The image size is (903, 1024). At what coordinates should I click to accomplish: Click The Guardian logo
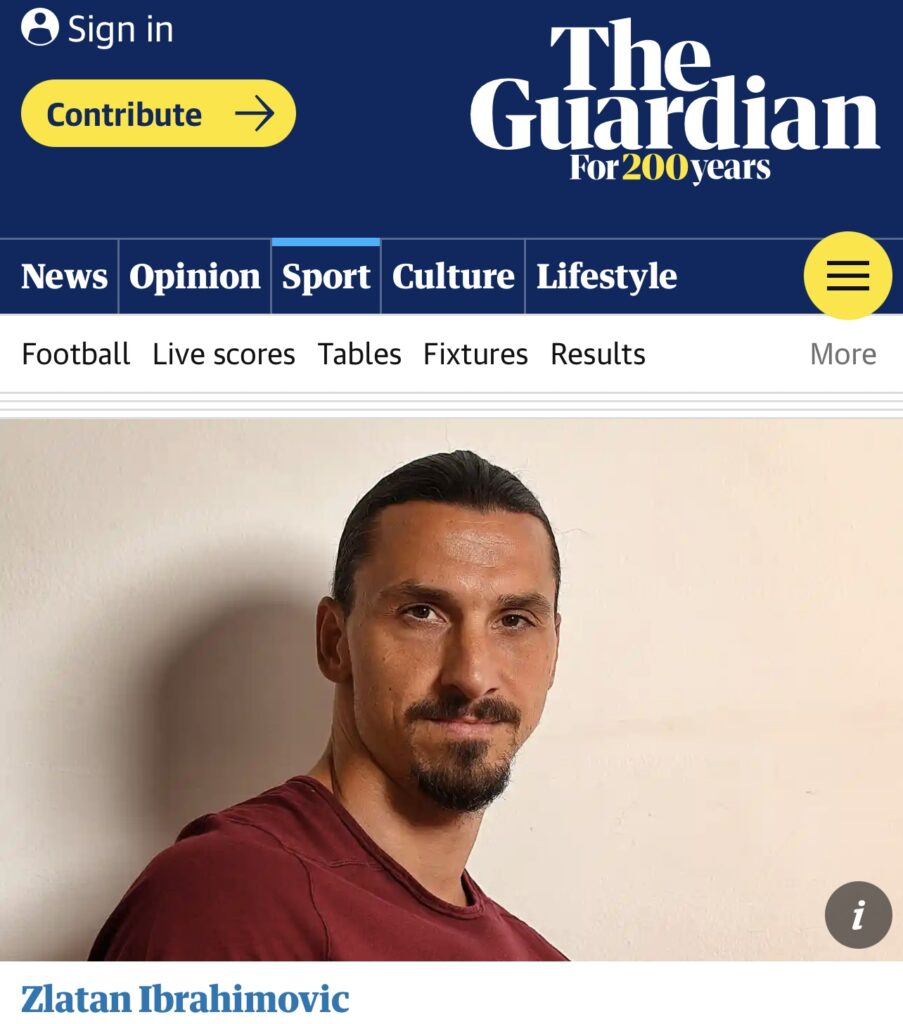coord(675,101)
